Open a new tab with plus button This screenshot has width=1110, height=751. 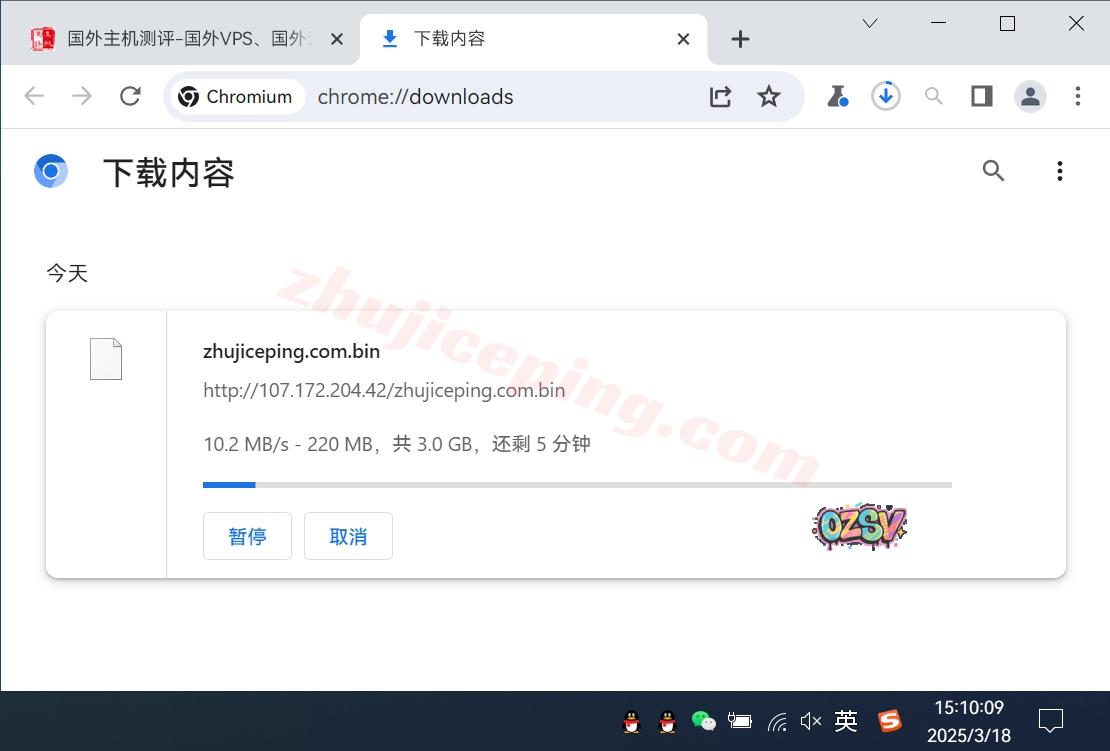click(740, 39)
